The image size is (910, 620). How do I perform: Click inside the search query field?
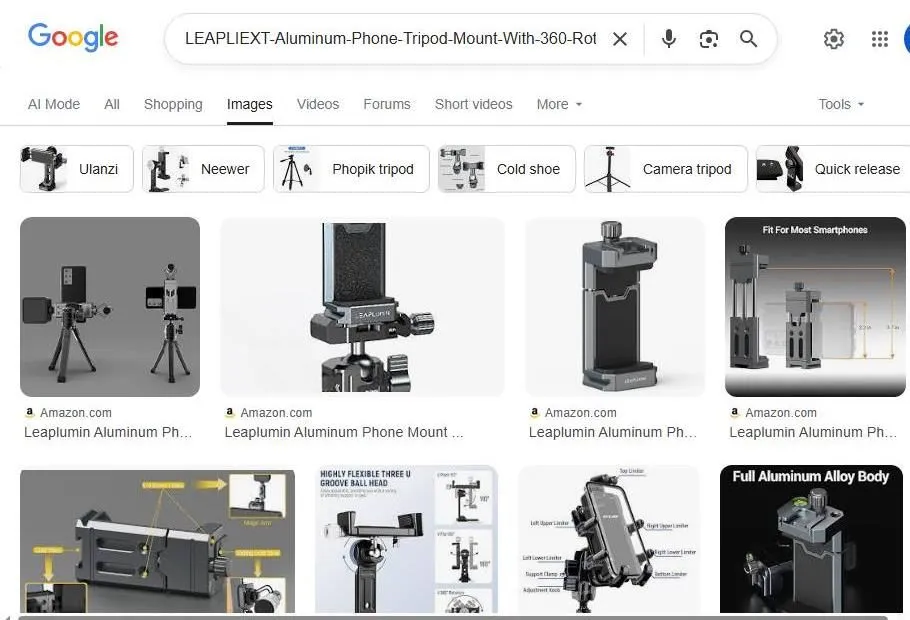(390, 39)
